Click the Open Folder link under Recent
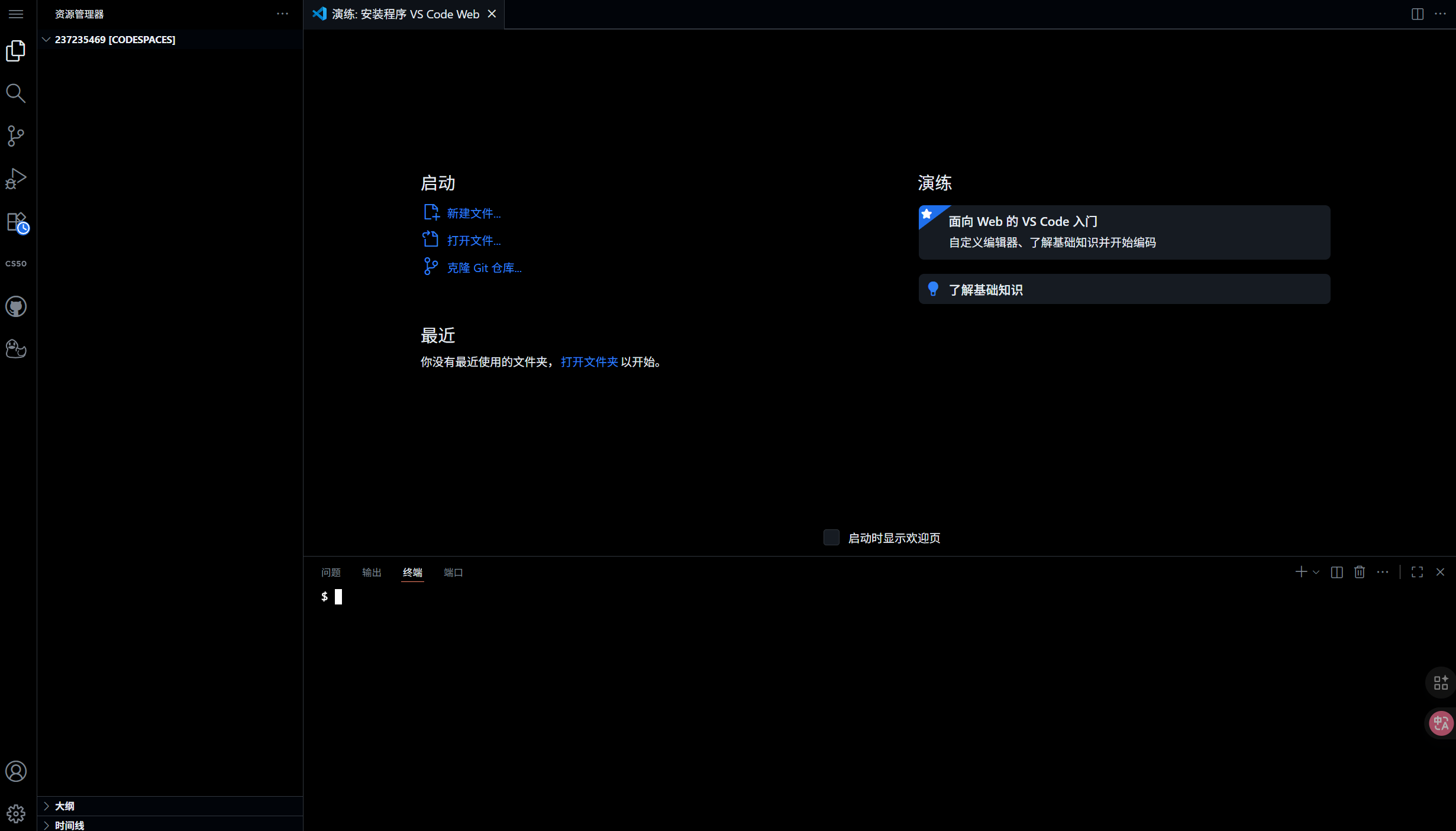 coord(589,361)
